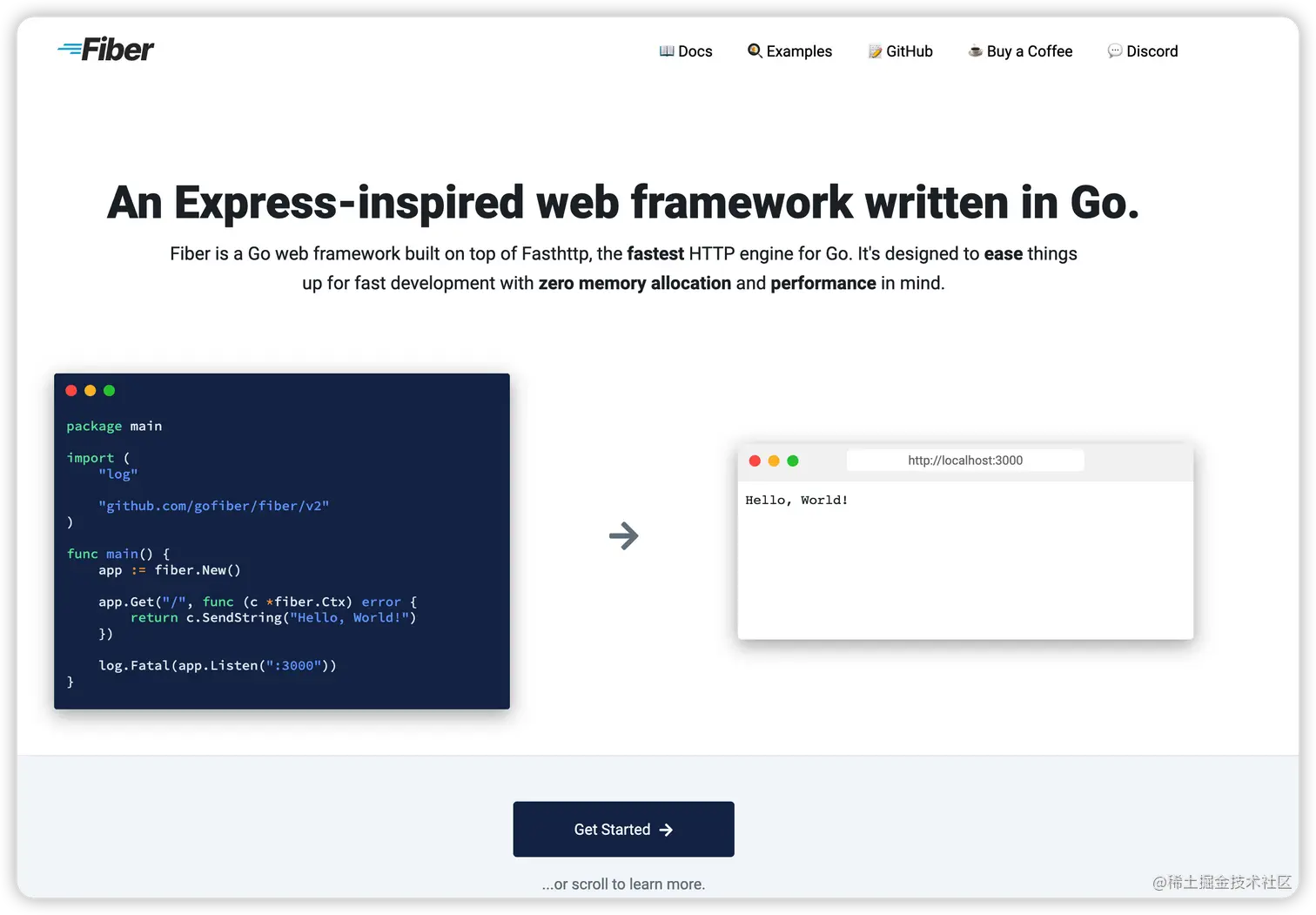The width and height of the screenshot is (1316, 915).
Task: Click the red dot in browser mockup
Action: tap(755, 461)
